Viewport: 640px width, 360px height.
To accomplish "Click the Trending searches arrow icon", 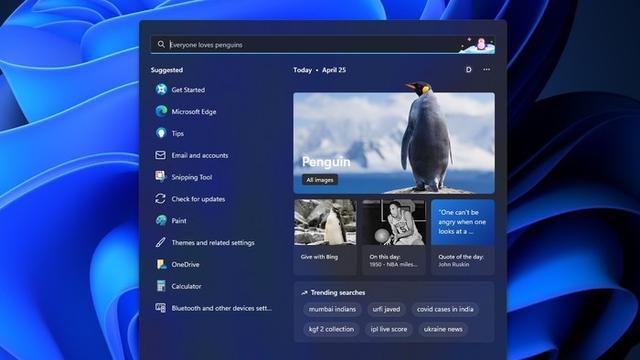I will pyautogui.click(x=304, y=293).
